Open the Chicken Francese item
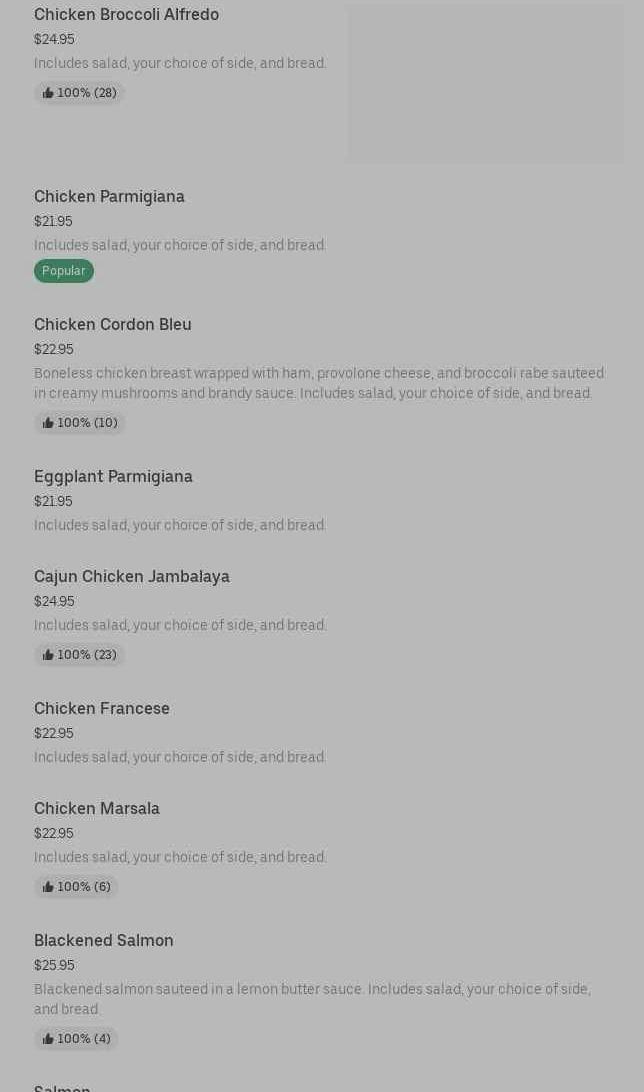The width and height of the screenshot is (644, 1092). [102, 708]
